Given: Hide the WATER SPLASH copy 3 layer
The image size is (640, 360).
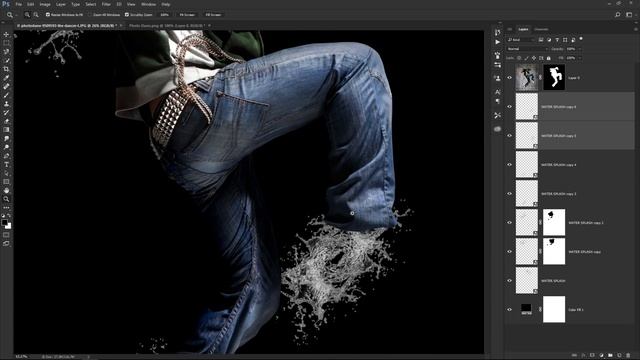Looking at the screenshot, I should coord(509,193).
